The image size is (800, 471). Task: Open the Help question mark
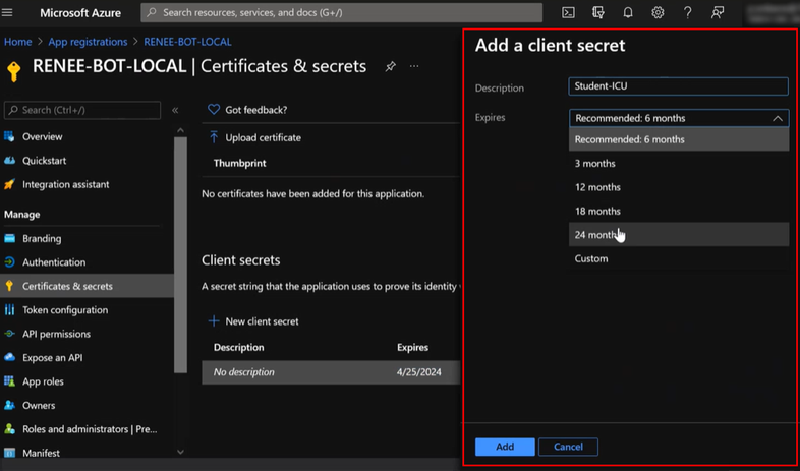[x=688, y=13]
